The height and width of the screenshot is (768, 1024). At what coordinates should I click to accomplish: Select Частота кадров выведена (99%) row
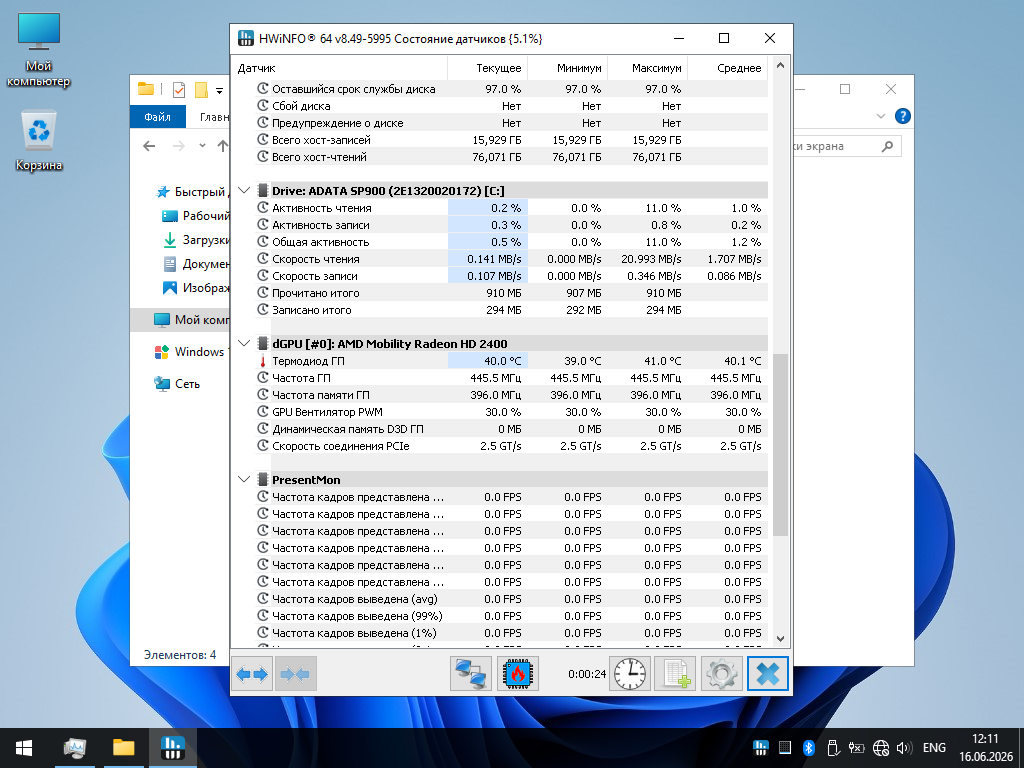point(511,616)
